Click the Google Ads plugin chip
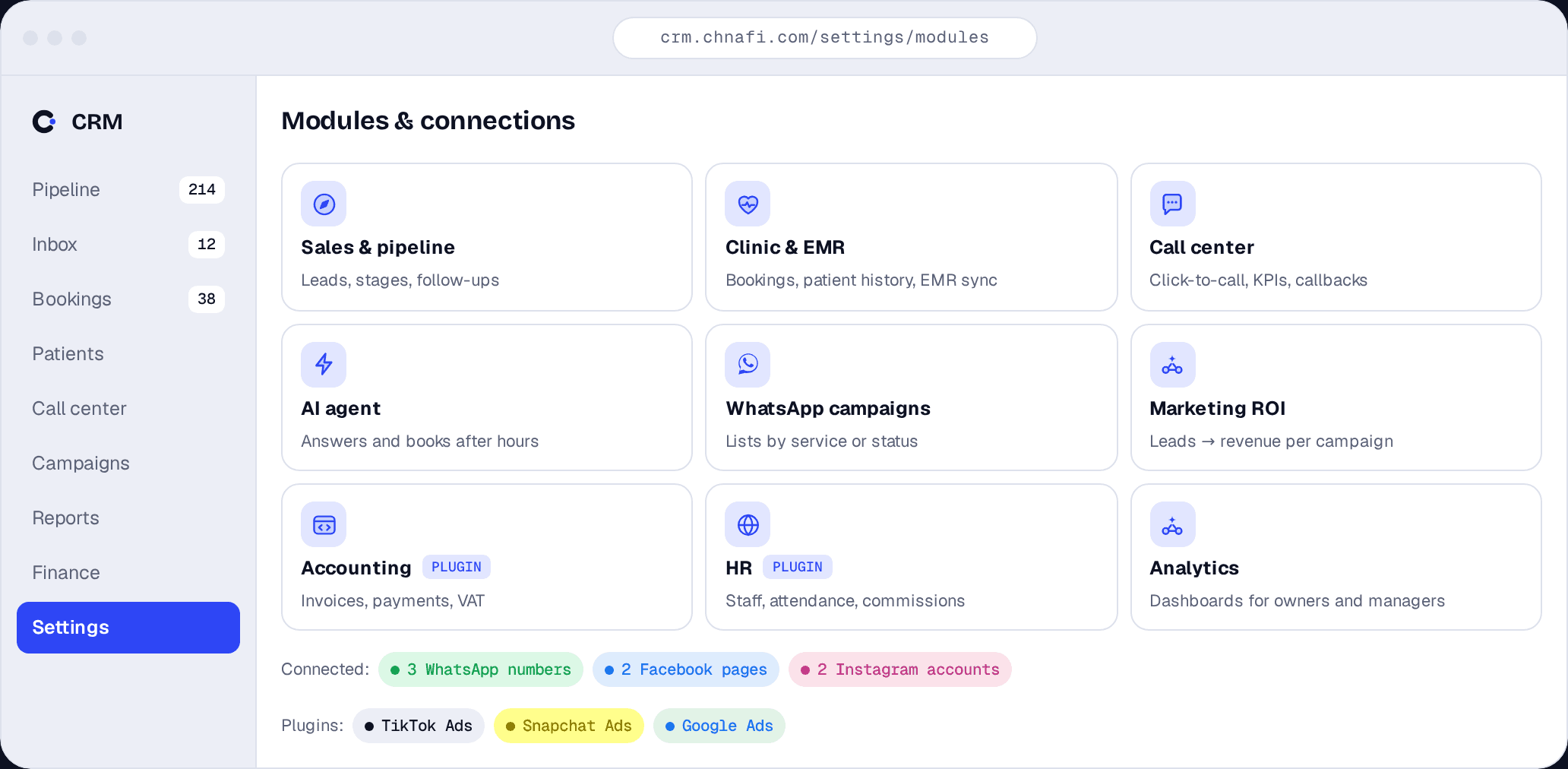Screen dimensions: 1568x769 coord(719,726)
